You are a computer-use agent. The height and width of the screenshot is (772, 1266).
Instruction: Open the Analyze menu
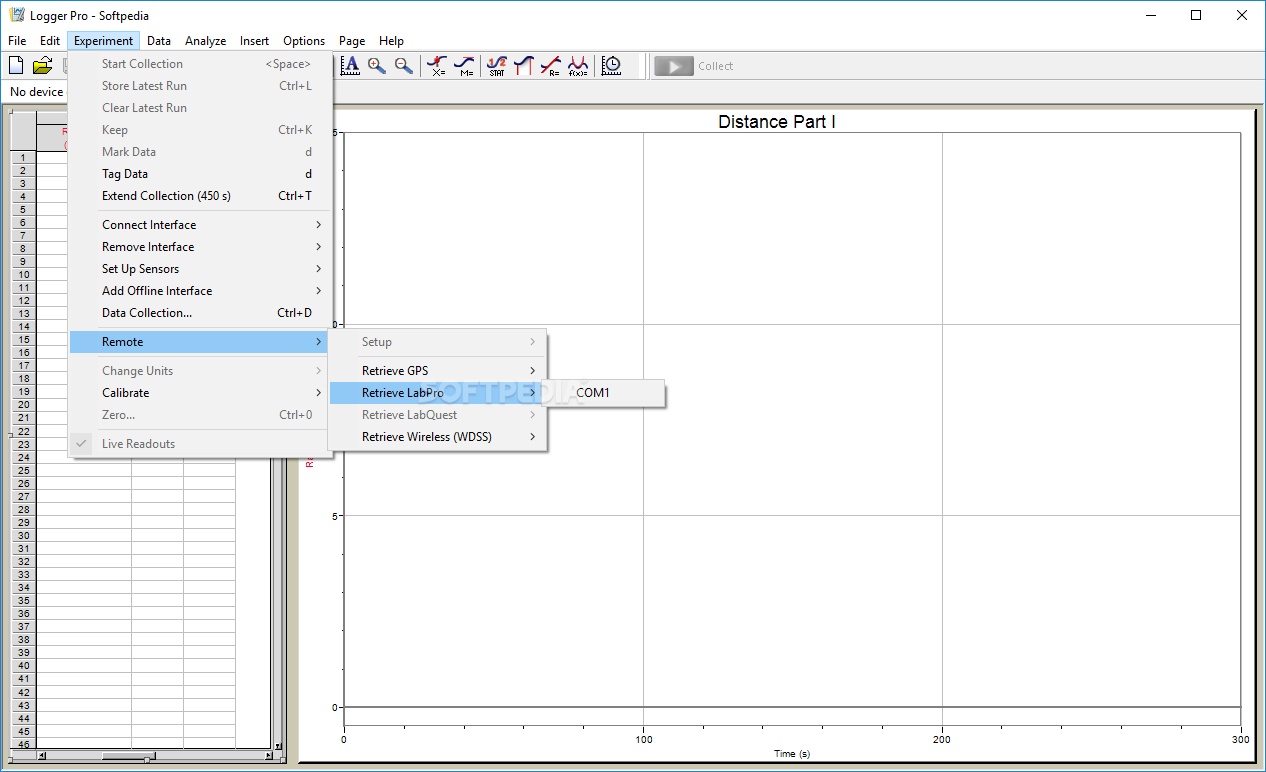coord(206,41)
